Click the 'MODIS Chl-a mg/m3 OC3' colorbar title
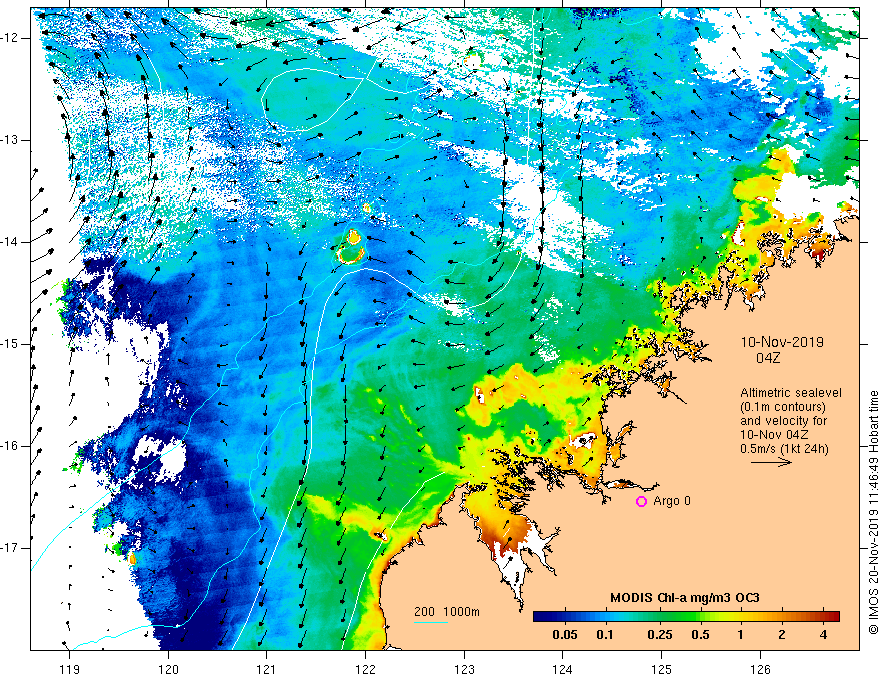 pos(685,598)
